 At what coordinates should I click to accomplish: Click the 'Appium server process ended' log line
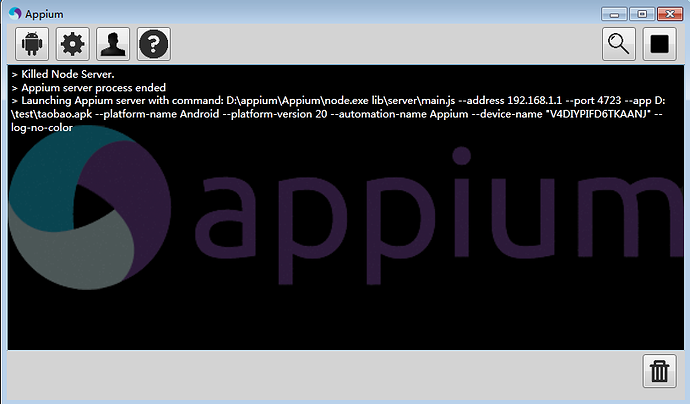[x=88, y=87]
